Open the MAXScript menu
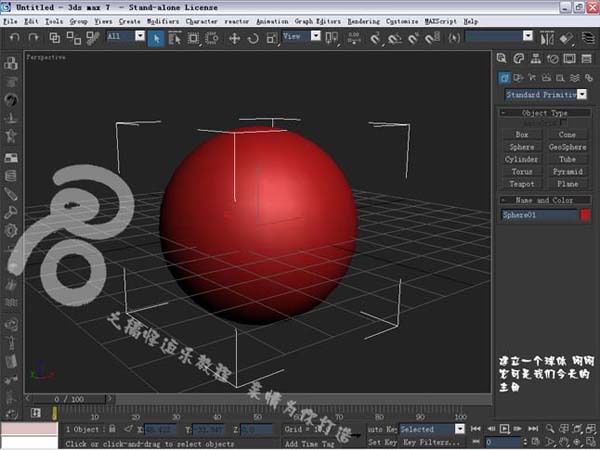Screen dimensions: 600x450 pos(440,21)
